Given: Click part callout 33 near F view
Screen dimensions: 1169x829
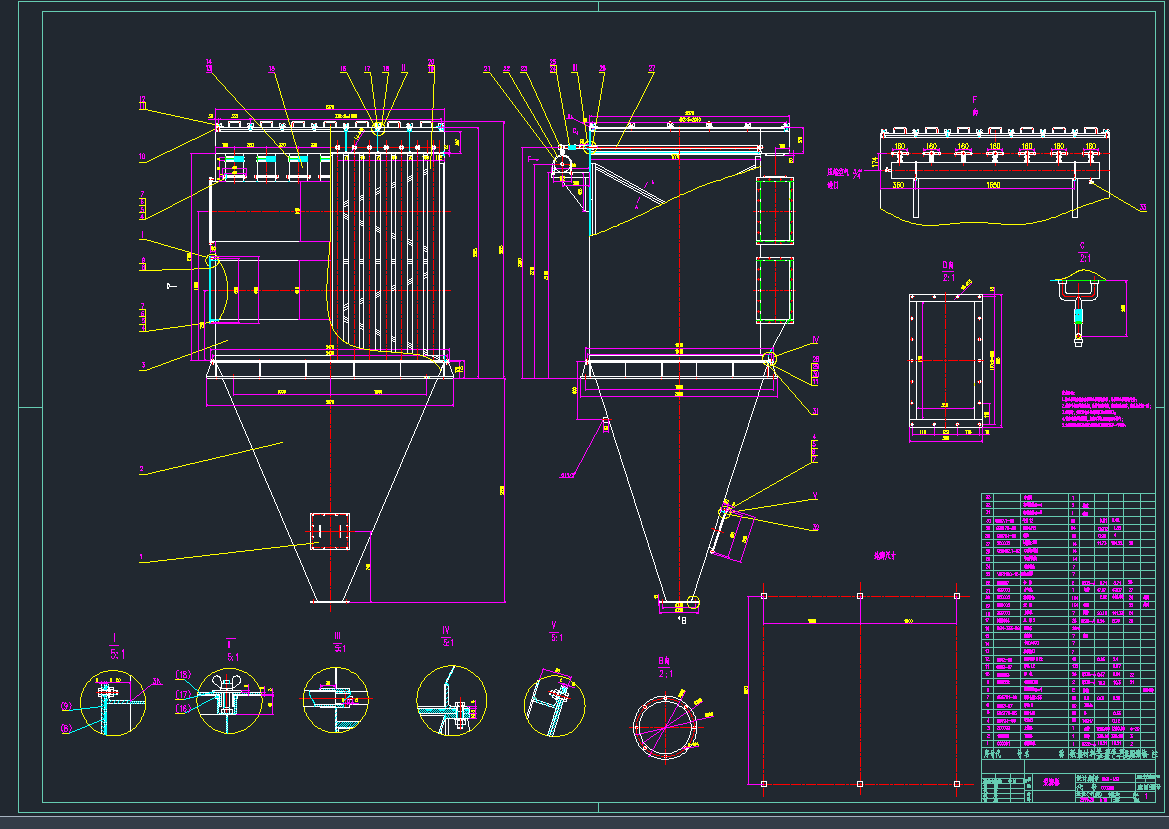Looking at the screenshot, I should [1144, 209].
